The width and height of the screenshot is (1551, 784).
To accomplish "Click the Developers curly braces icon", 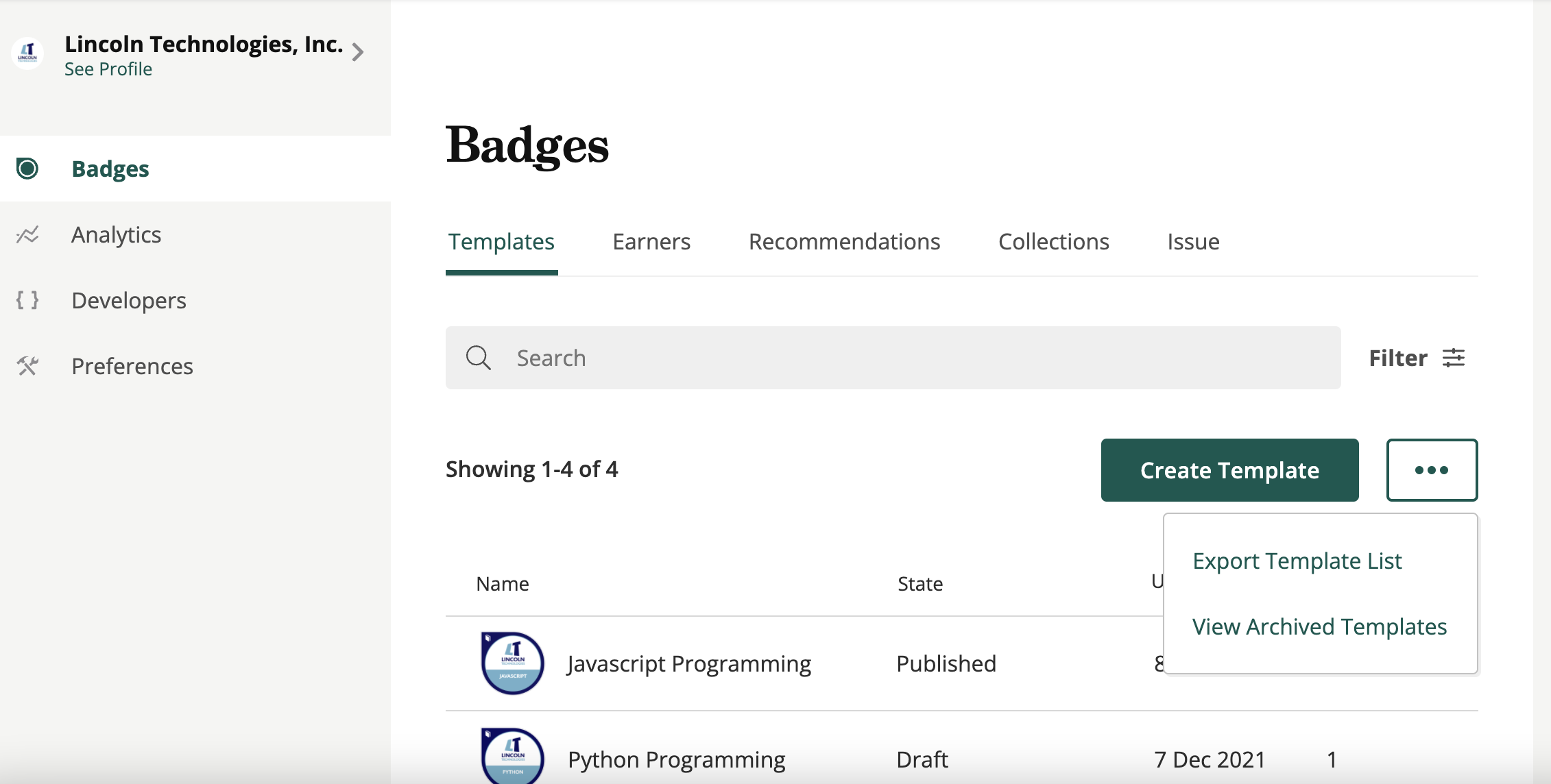I will click(27, 300).
